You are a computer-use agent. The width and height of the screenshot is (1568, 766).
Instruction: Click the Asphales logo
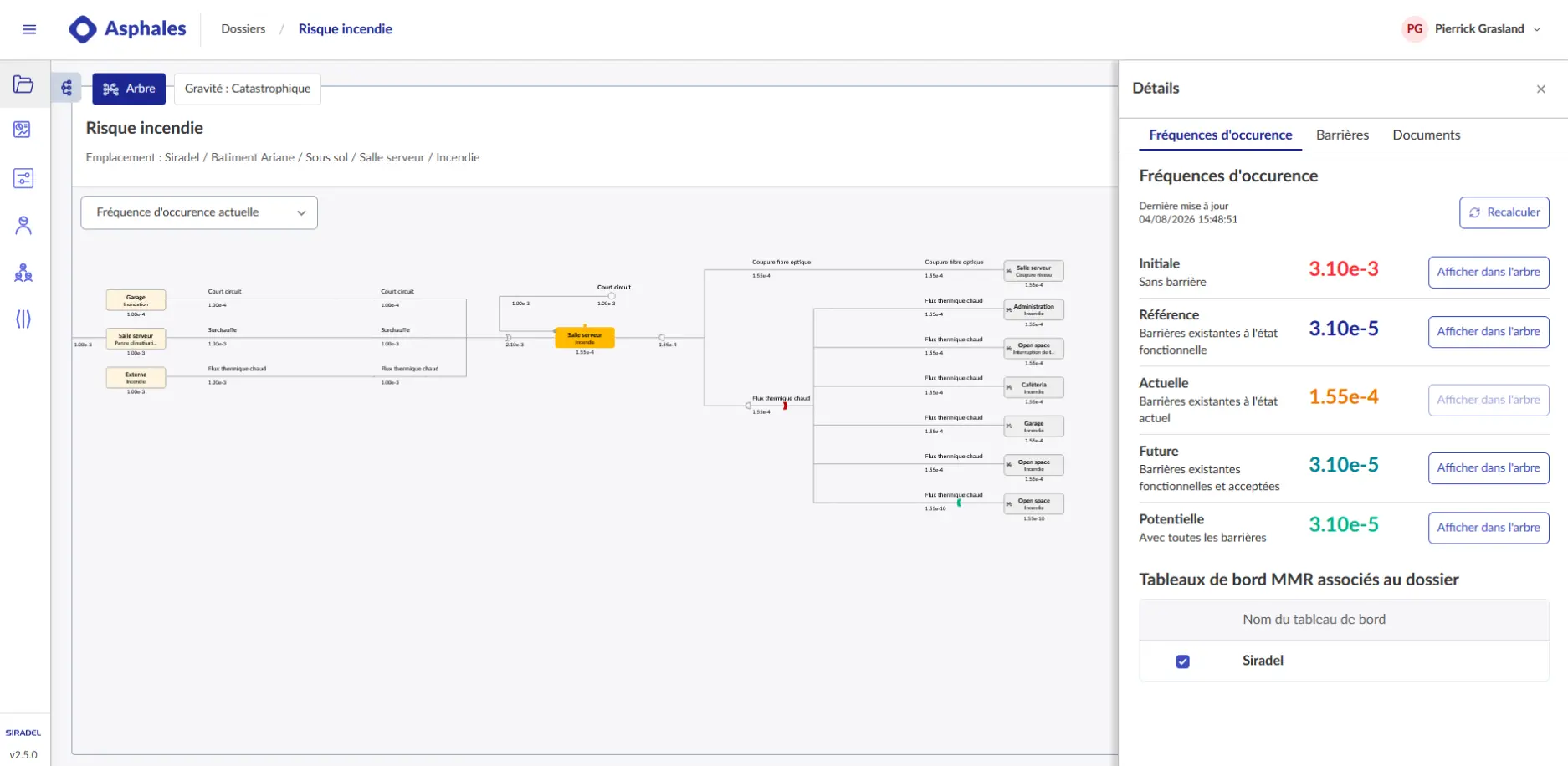pyautogui.click(x=128, y=29)
